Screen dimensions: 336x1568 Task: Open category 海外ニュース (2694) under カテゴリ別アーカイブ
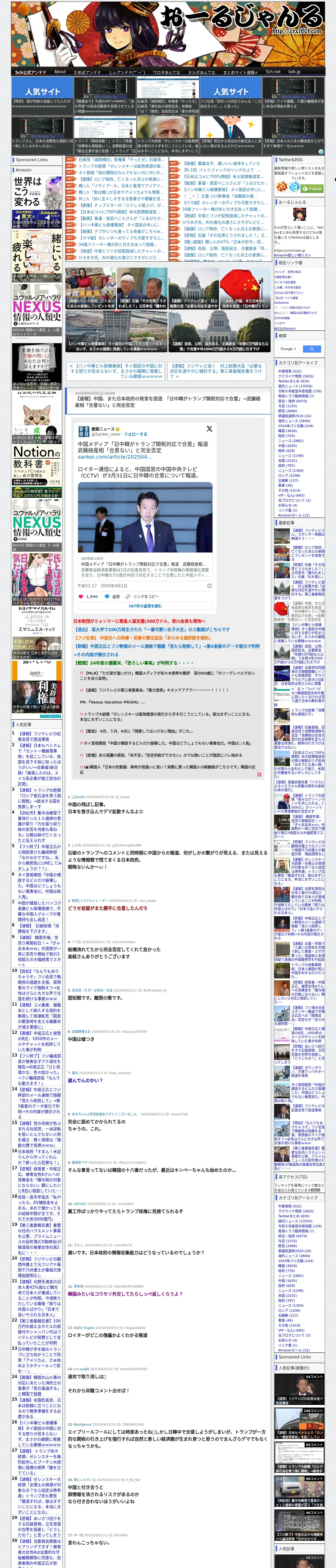pyautogui.click(x=294, y=420)
